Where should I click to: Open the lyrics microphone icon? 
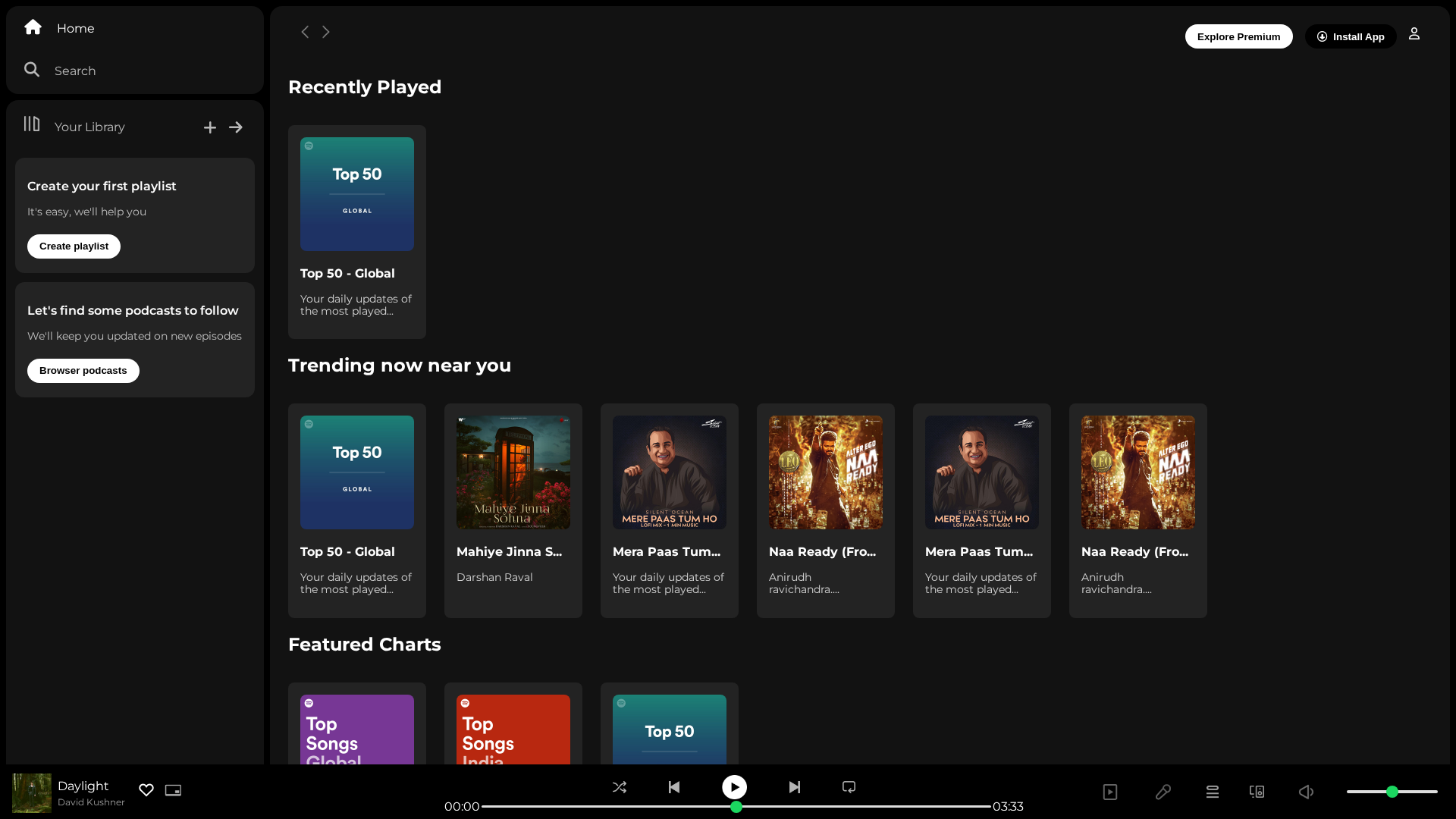[x=1163, y=792]
